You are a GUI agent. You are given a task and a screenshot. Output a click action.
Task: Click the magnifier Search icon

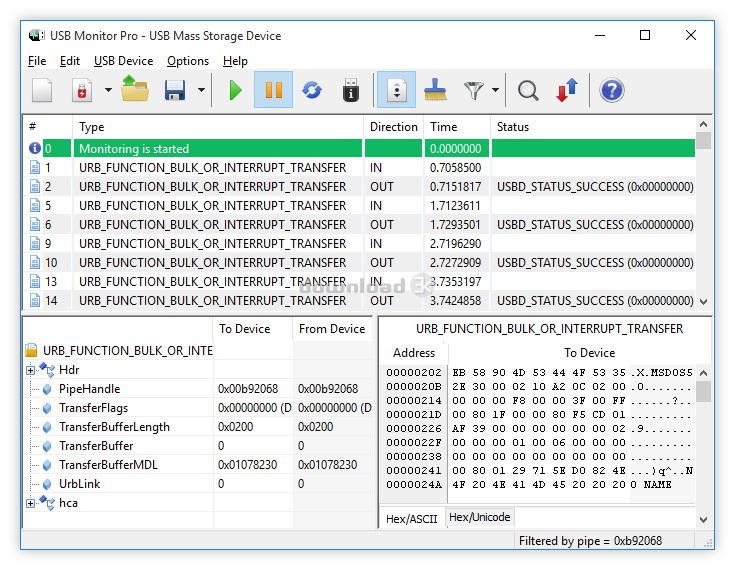pyautogui.click(x=528, y=90)
